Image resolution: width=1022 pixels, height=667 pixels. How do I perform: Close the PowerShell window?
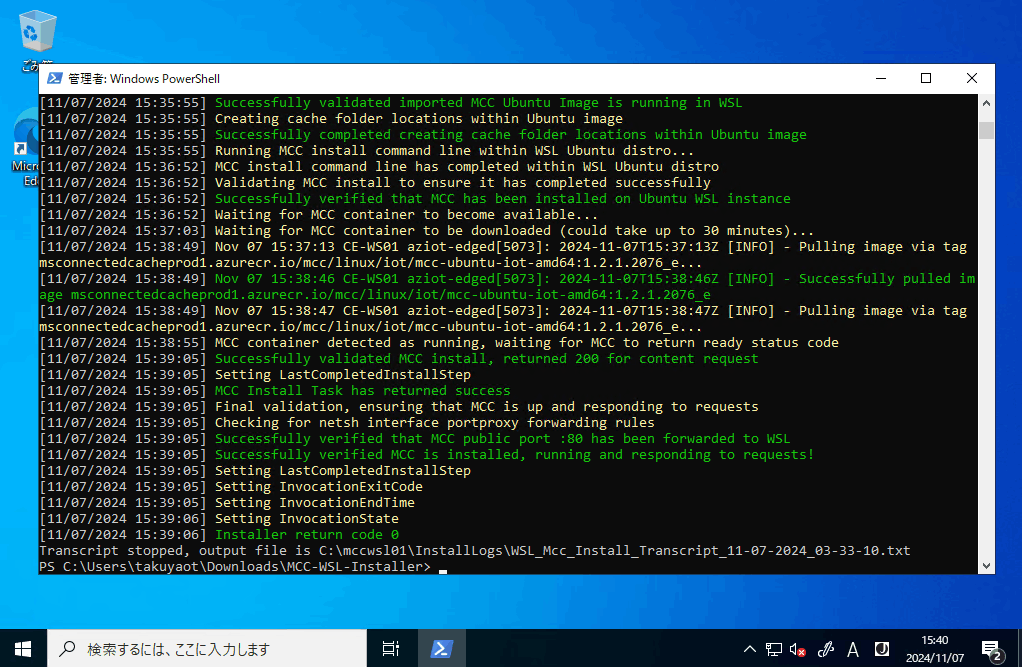coord(971,78)
